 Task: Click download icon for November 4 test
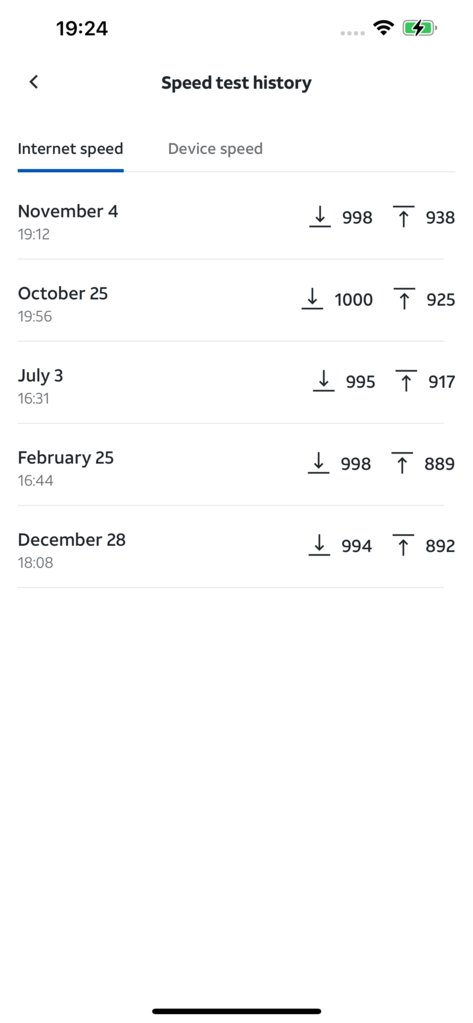(x=319, y=217)
